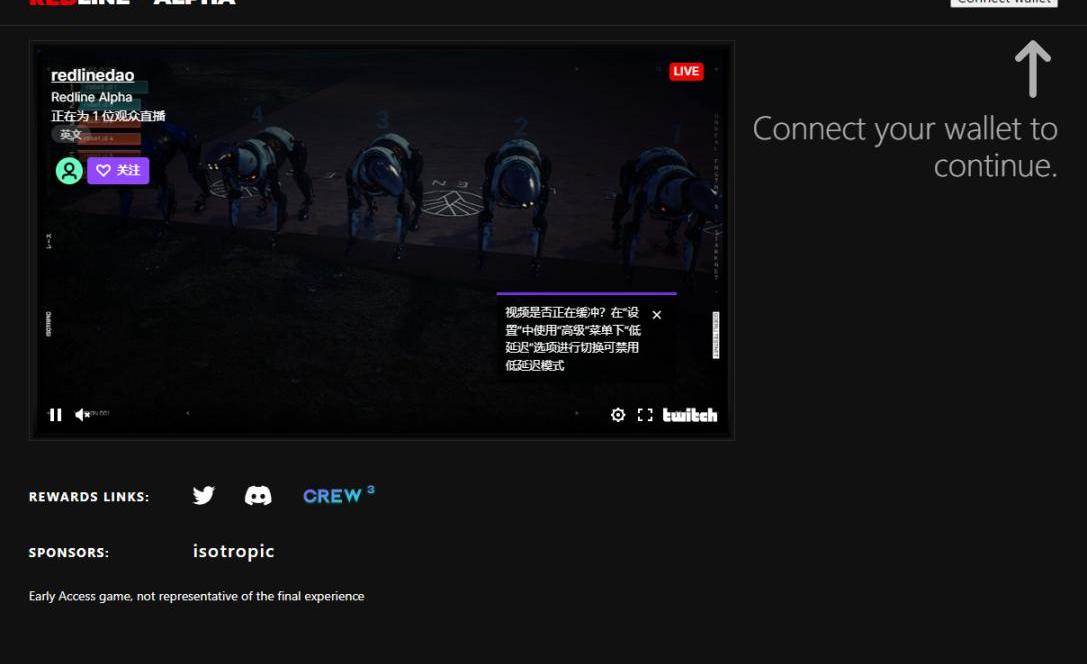Screen dimensions: 1087x664
Task: Click the buffering tip message text
Action: click(x=573, y=339)
